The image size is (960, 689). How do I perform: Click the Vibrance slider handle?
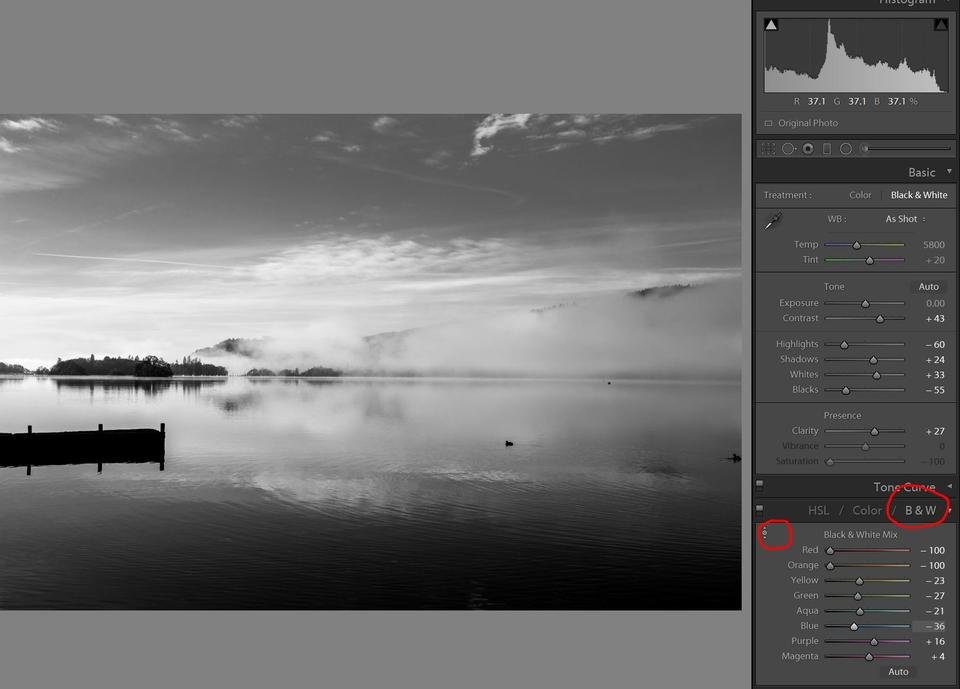pyautogui.click(x=865, y=446)
